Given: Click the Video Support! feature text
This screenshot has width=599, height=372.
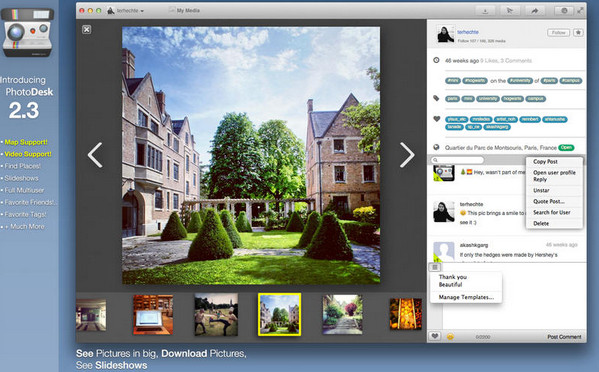Looking at the screenshot, I should click(28, 154).
